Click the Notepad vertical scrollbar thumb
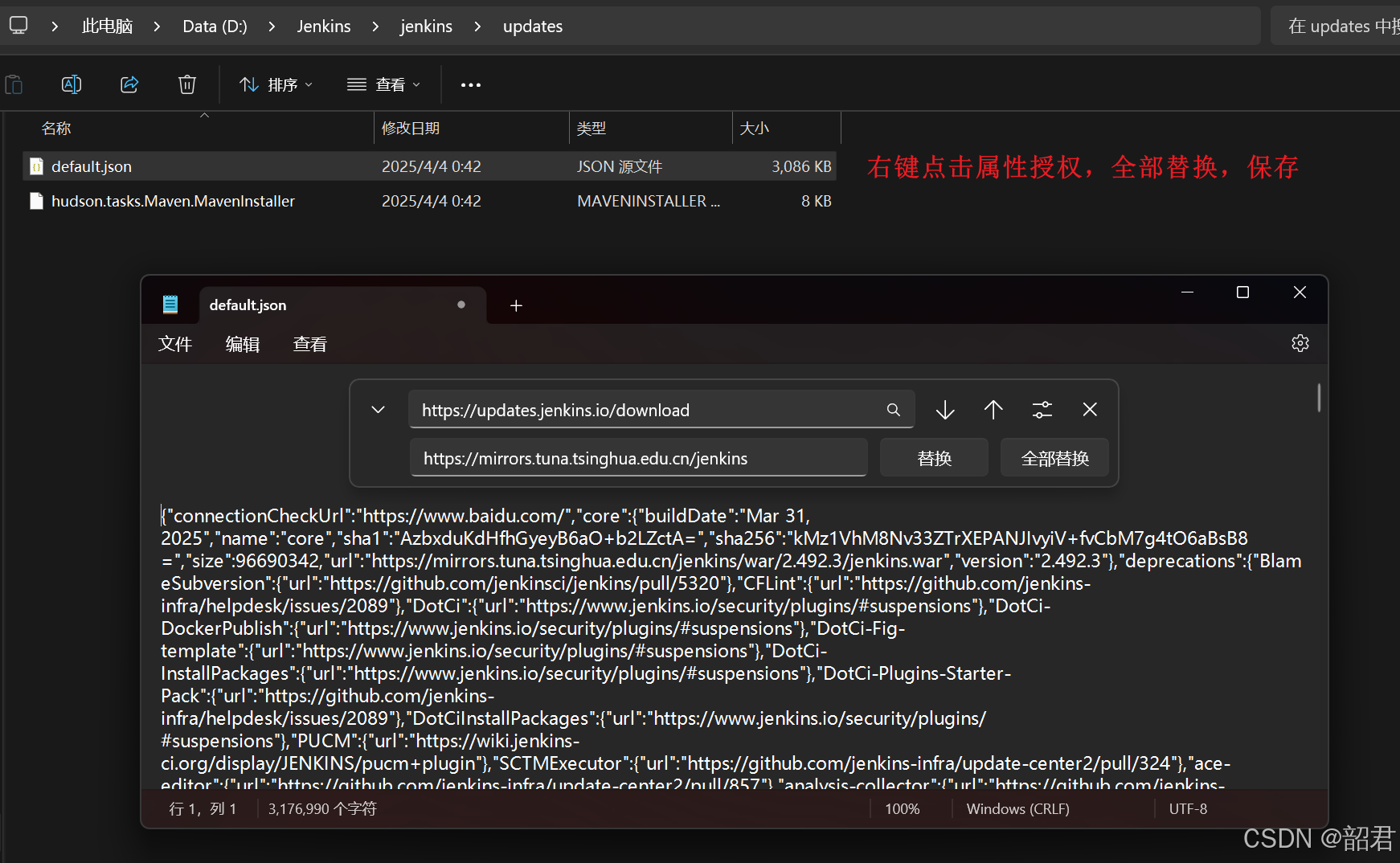 click(x=1319, y=398)
